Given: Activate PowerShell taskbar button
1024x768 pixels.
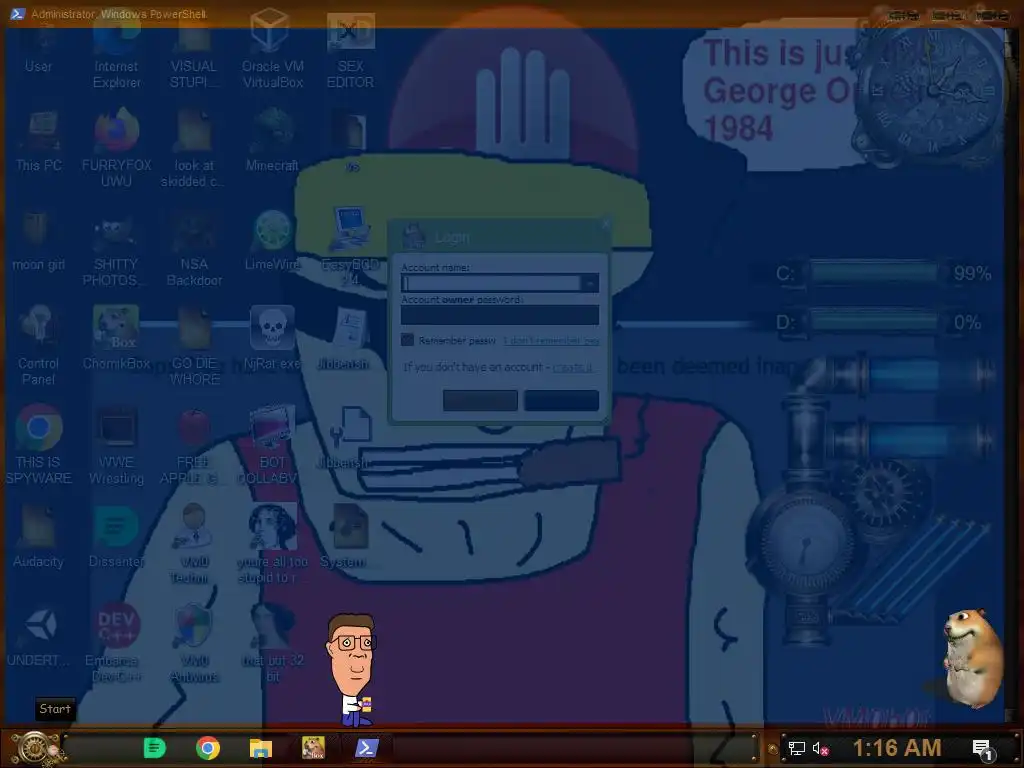Looking at the screenshot, I should click(366, 748).
